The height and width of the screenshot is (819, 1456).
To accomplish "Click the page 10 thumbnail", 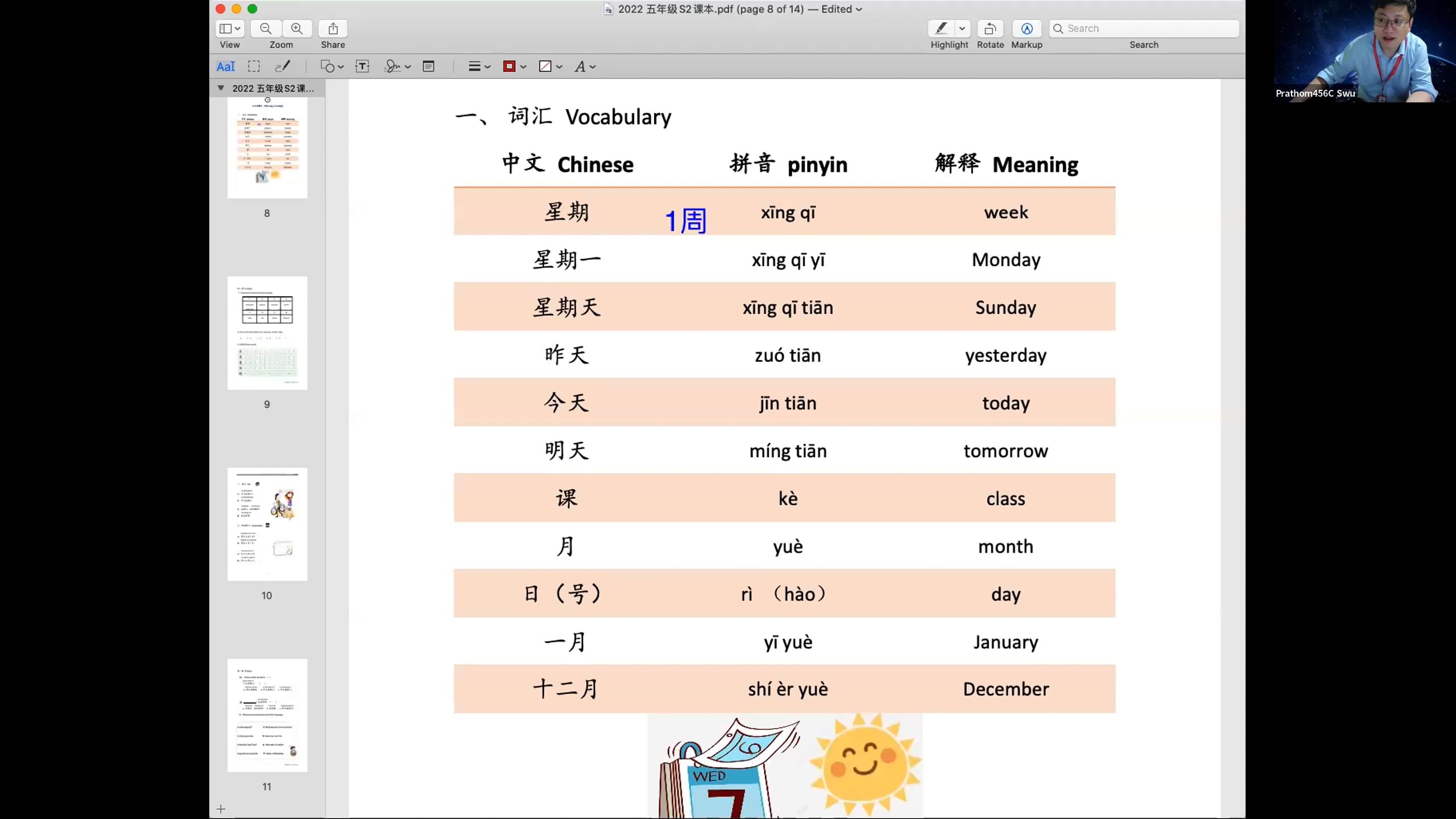I will [267, 524].
